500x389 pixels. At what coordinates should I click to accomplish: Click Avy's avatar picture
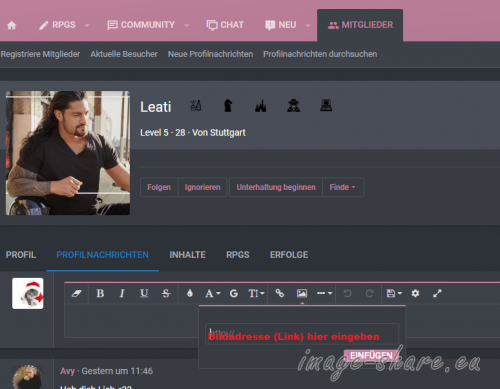coord(28,377)
